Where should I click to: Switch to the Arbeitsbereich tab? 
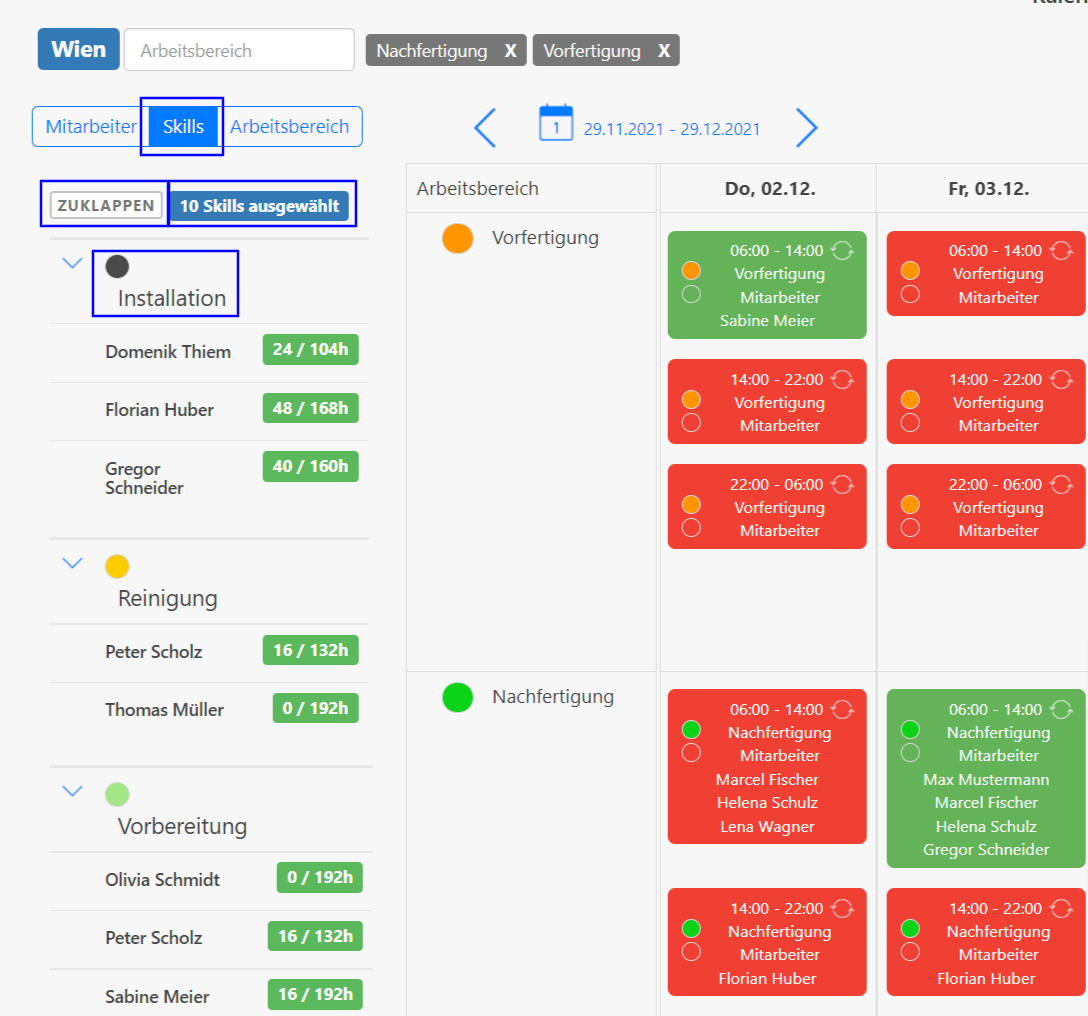coord(290,127)
